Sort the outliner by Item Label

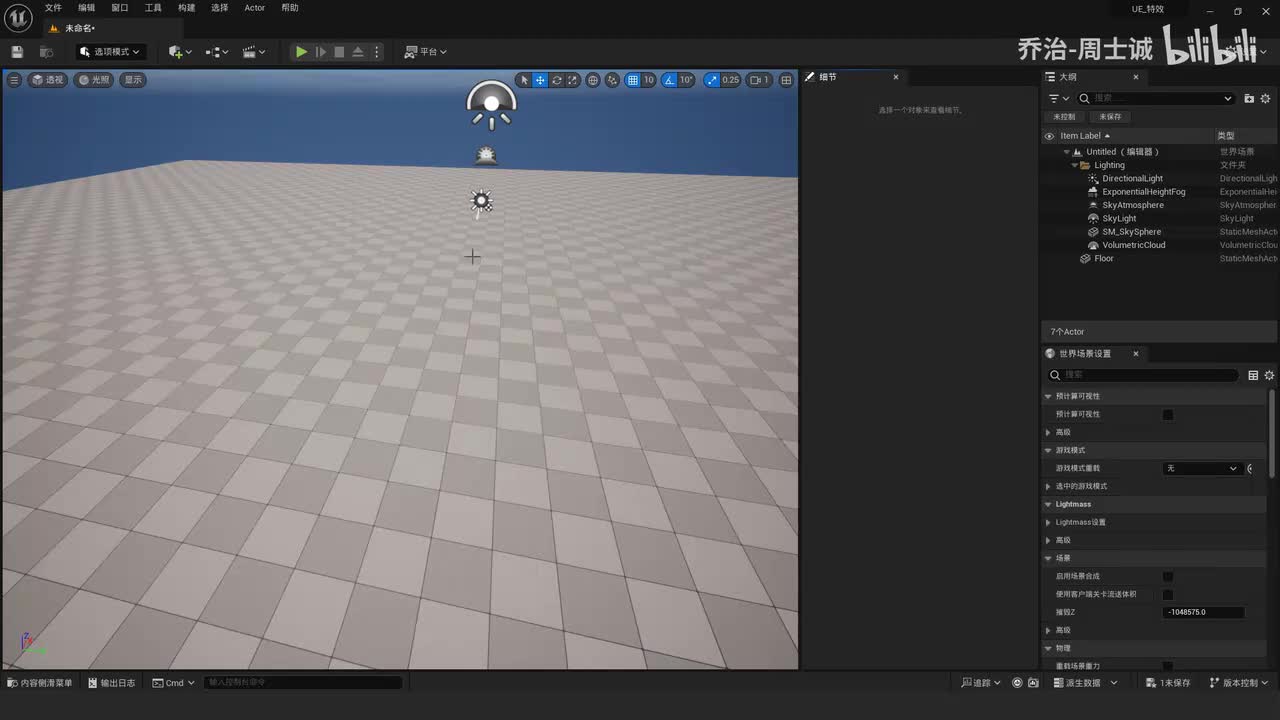tap(1085, 136)
